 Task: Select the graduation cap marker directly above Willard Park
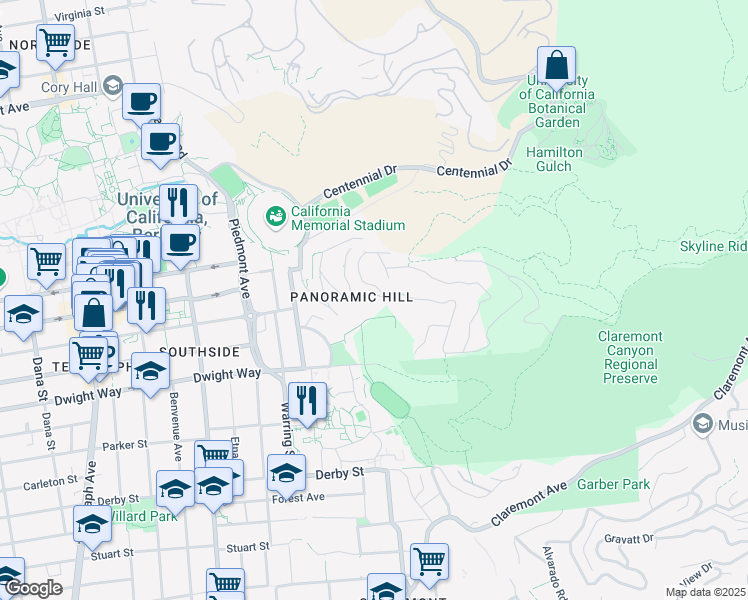click(x=175, y=489)
